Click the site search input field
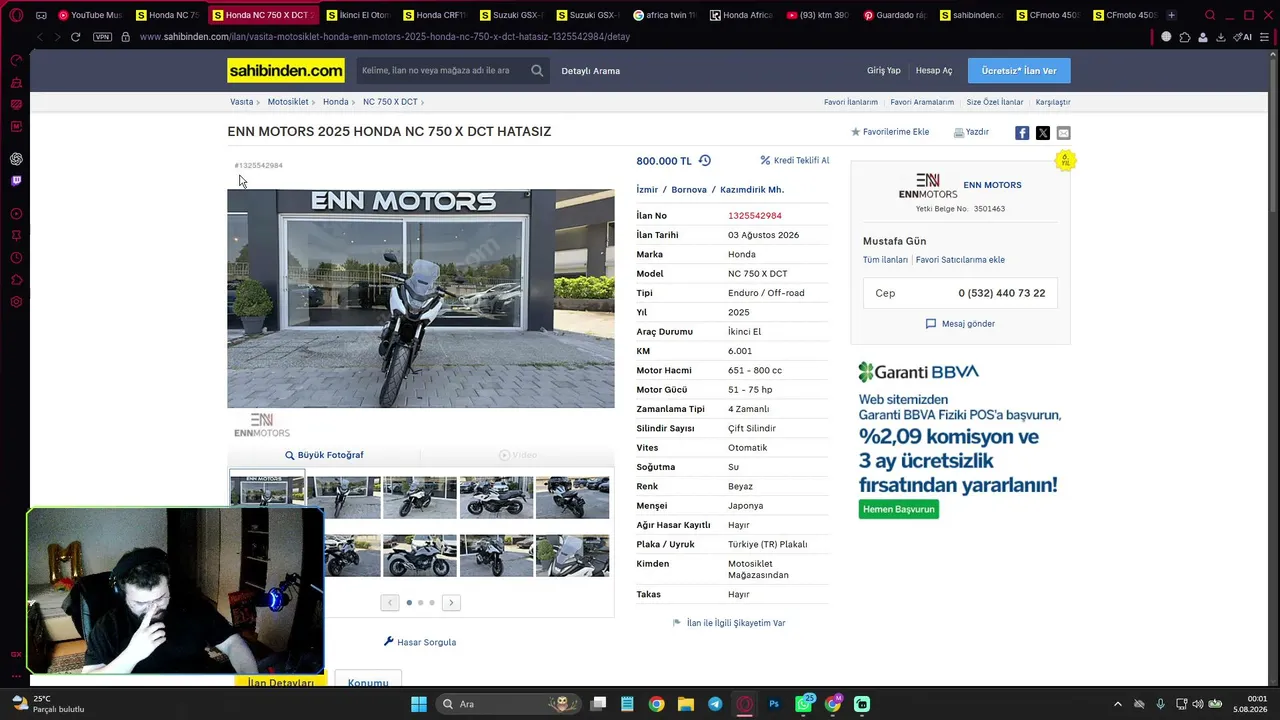This screenshot has width=1280, height=720. tap(442, 71)
